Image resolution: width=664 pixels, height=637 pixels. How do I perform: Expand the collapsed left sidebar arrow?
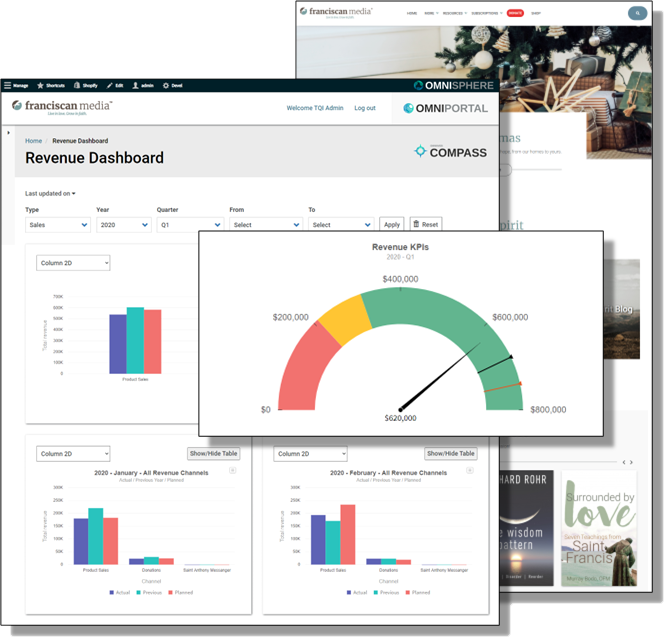[8, 133]
